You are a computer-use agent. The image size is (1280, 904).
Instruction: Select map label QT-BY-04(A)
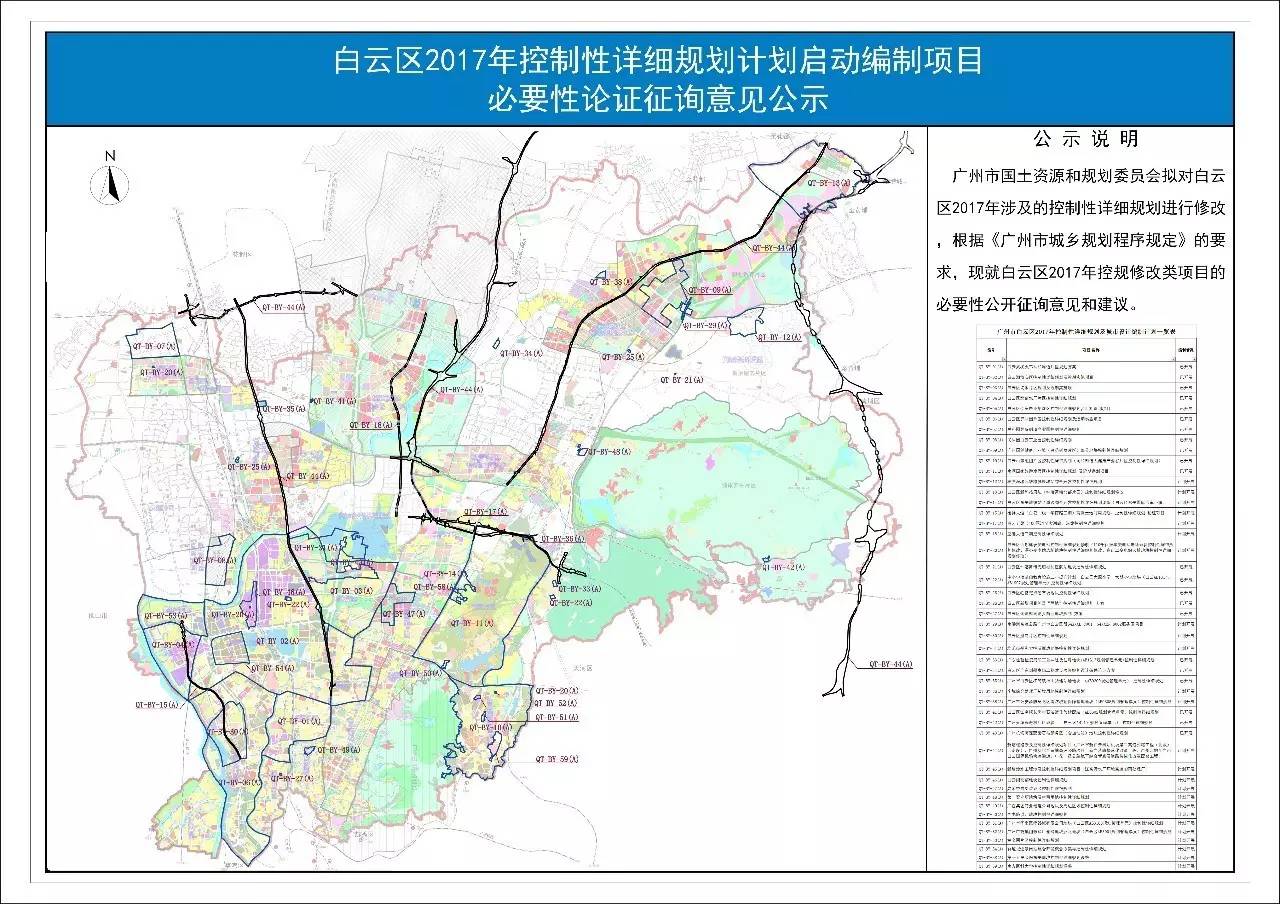click(x=174, y=646)
